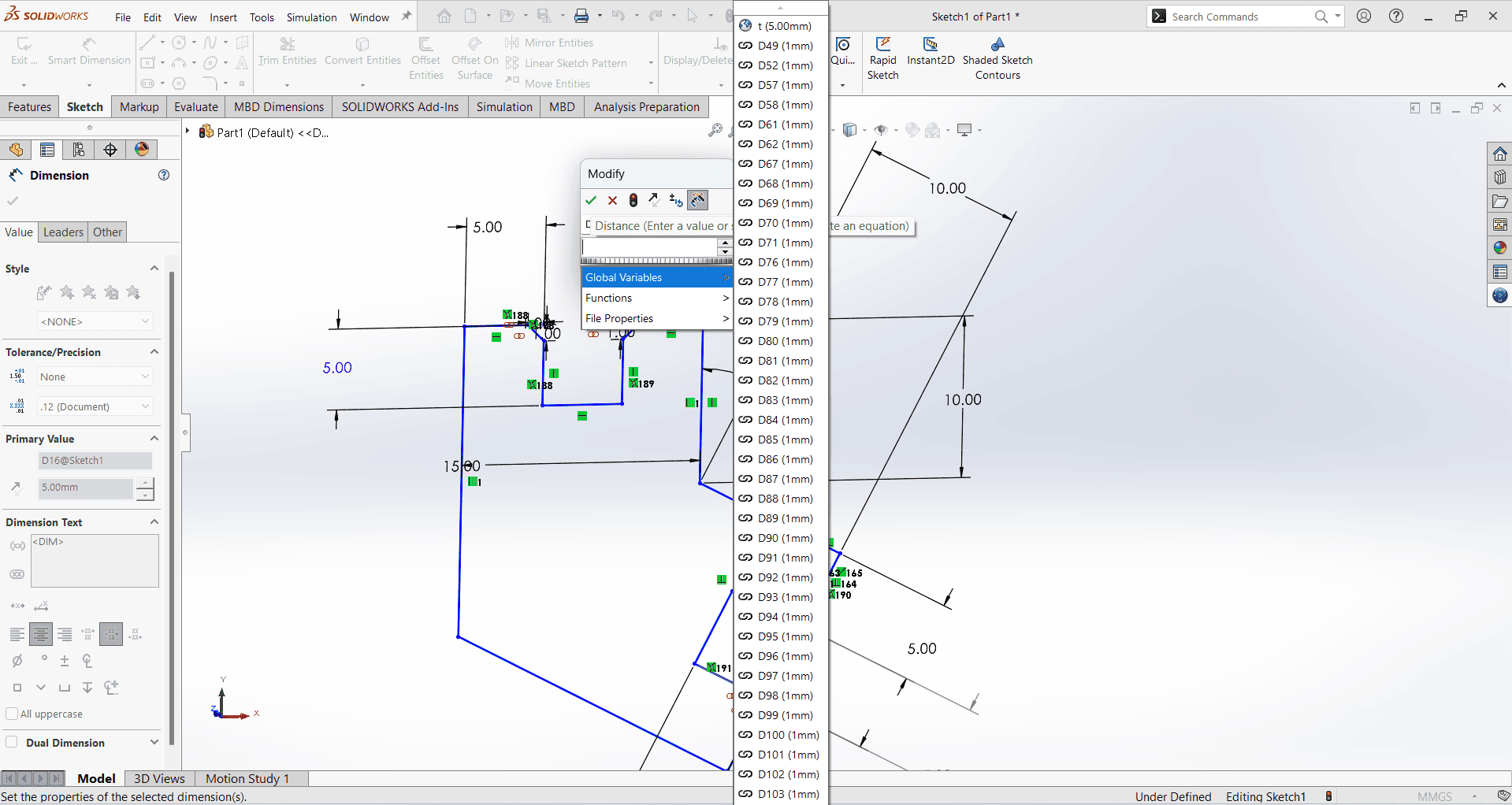The height and width of the screenshot is (805, 1512).
Task: Select center justify dimension text icon
Action: pos(41,634)
